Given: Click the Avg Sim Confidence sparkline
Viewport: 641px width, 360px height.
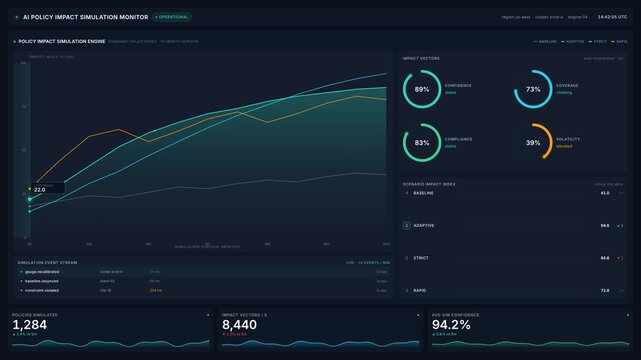Looking at the screenshot, I should coord(531,344).
